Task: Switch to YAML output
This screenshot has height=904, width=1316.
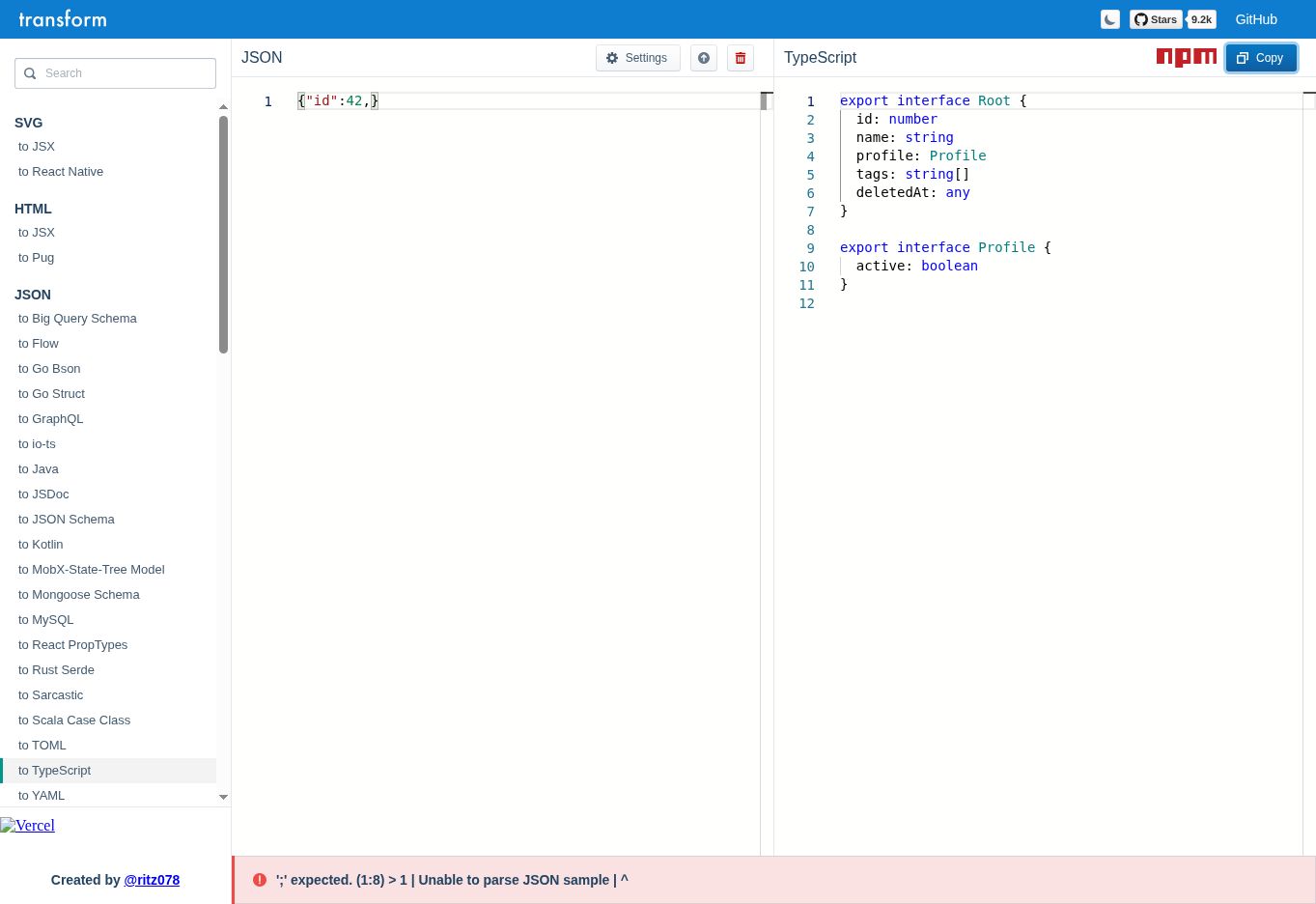Action: coord(42,796)
